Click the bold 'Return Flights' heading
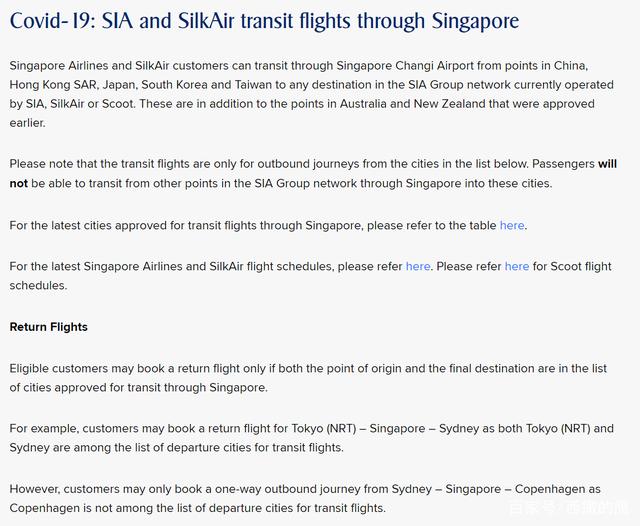640x526 pixels. click(49, 327)
